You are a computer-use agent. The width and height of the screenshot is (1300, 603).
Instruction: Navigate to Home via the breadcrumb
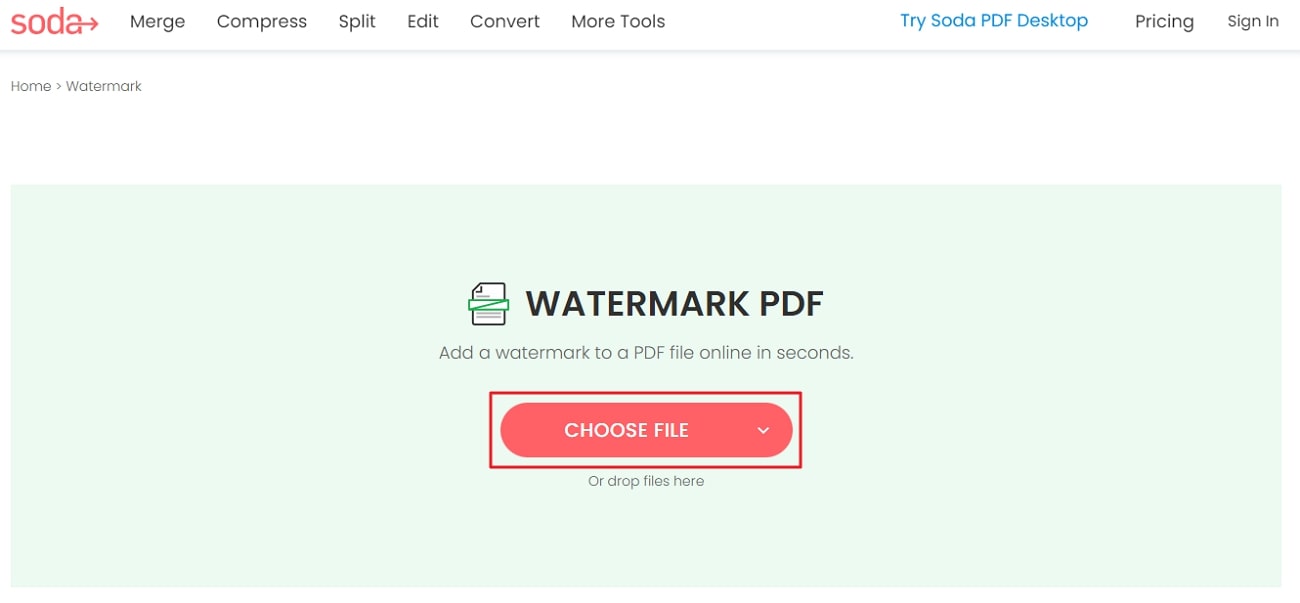click(30, 86)
